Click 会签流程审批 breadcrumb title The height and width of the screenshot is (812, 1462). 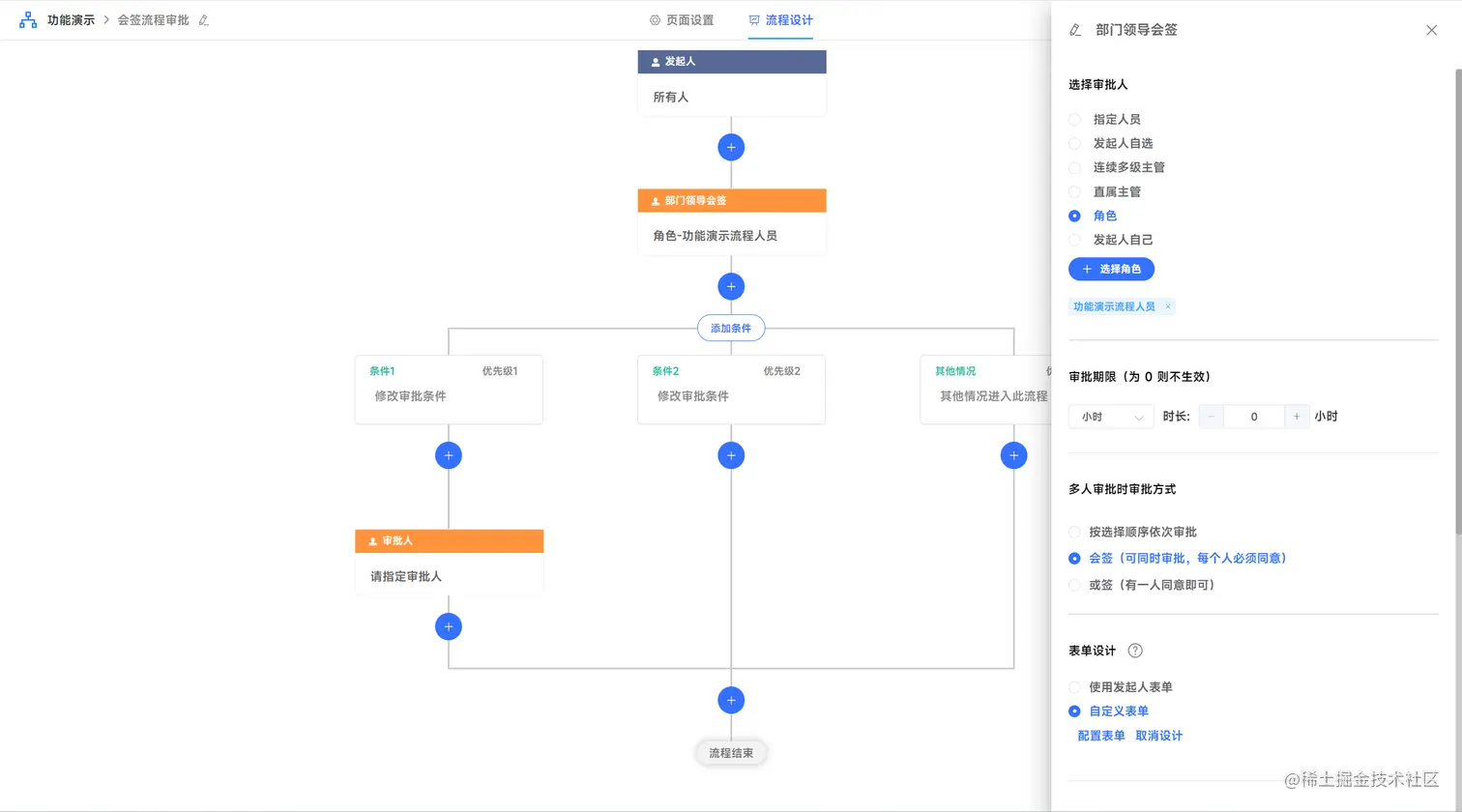tap(154, 19)
